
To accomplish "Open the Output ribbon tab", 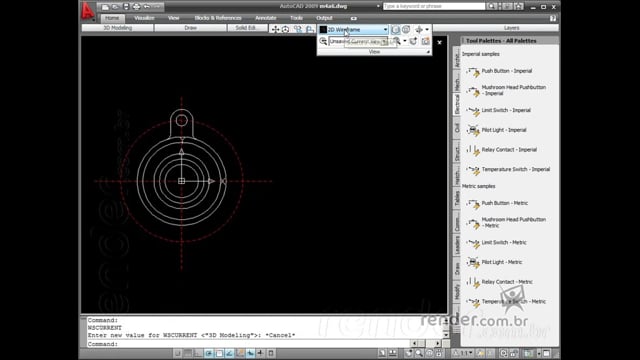I will point(324,18).
